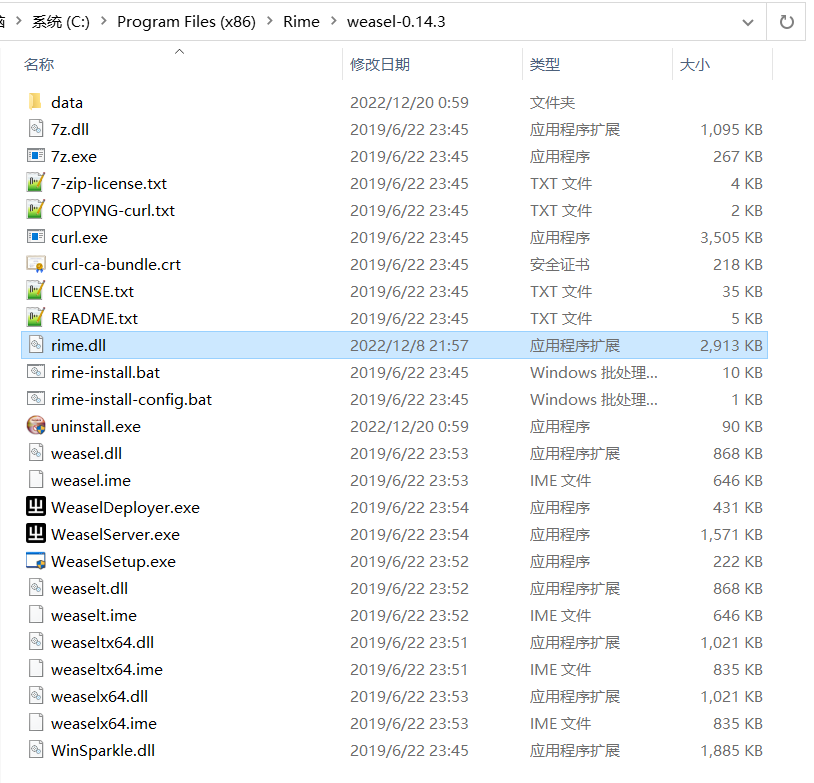Select the 7-zip-license.txt file name
Image resolution: width=814 pixels, height=783 pixels.
coord(108,183)
